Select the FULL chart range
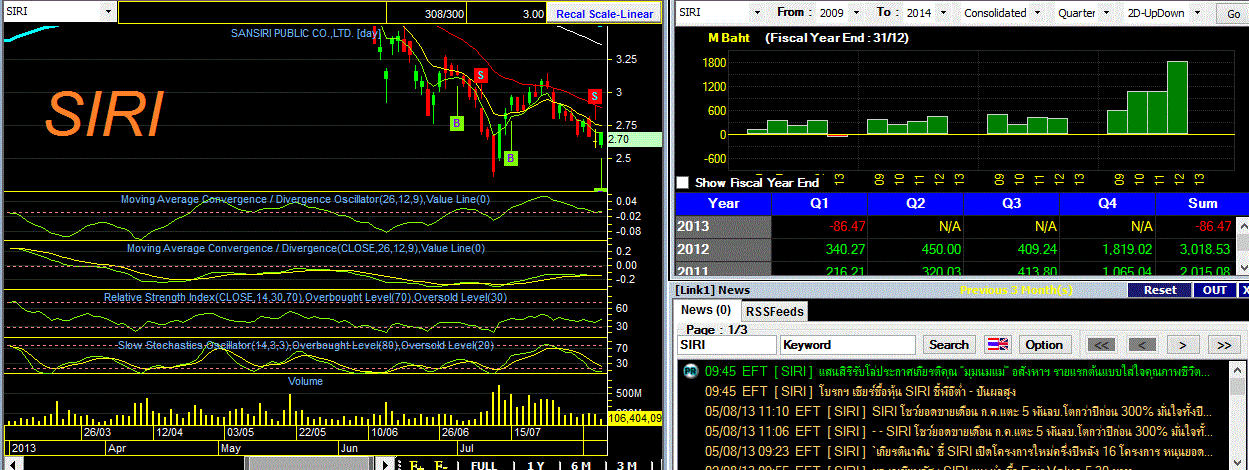1249x470 pixels. point(484,465)
